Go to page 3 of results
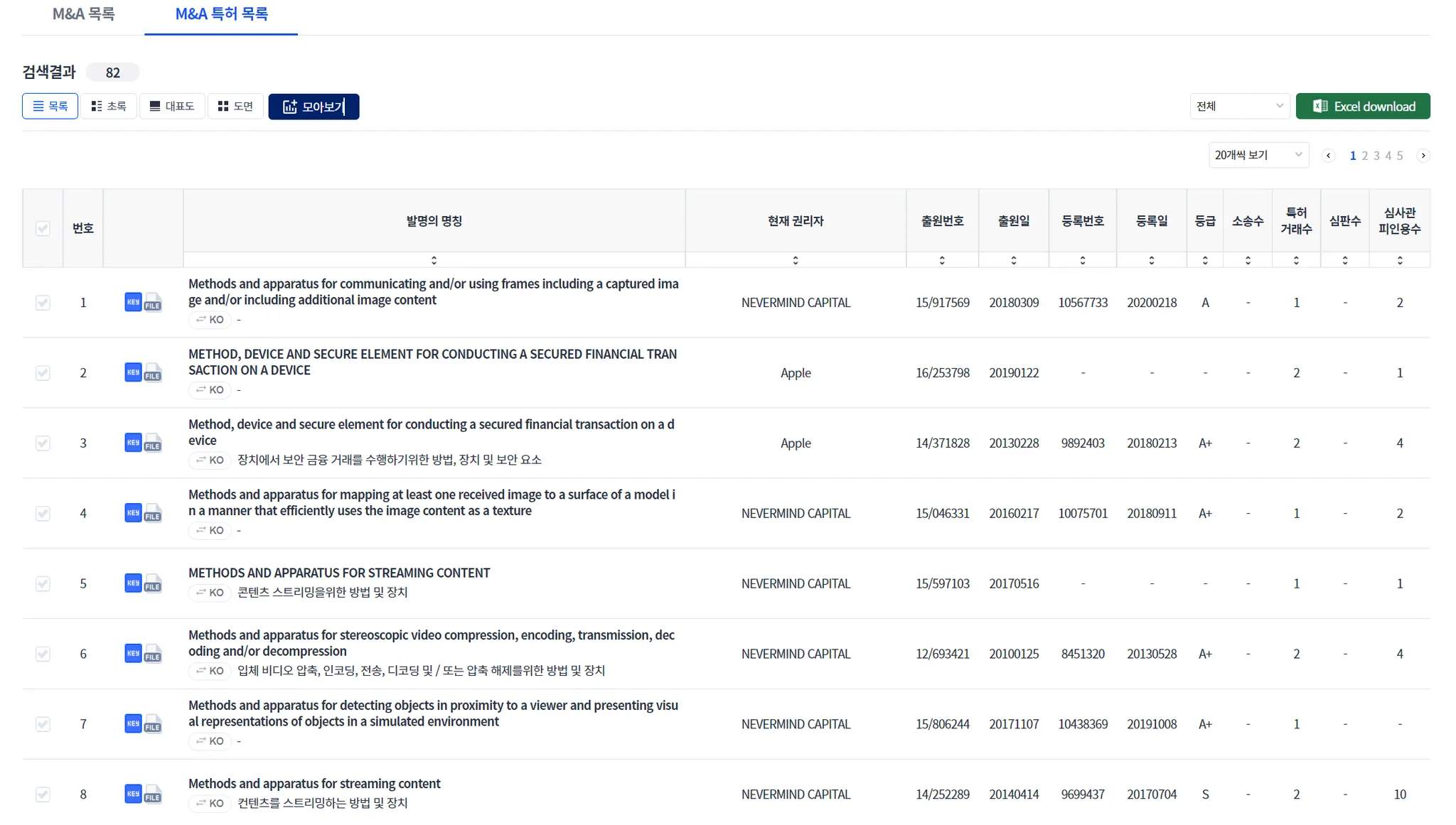Screen dimensions: 1456x825 (1376, 156)
